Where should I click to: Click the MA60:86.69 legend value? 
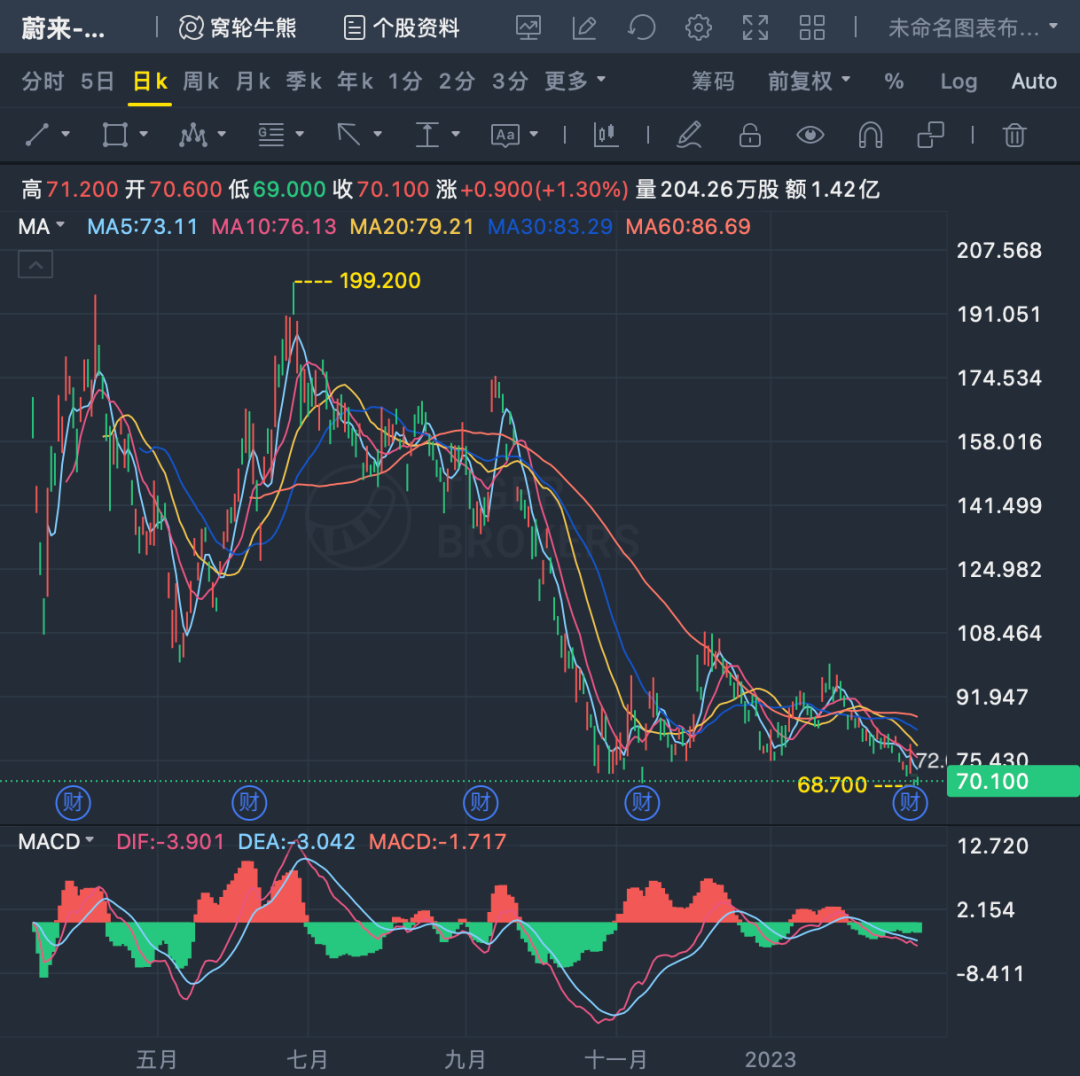pos(687,227)
